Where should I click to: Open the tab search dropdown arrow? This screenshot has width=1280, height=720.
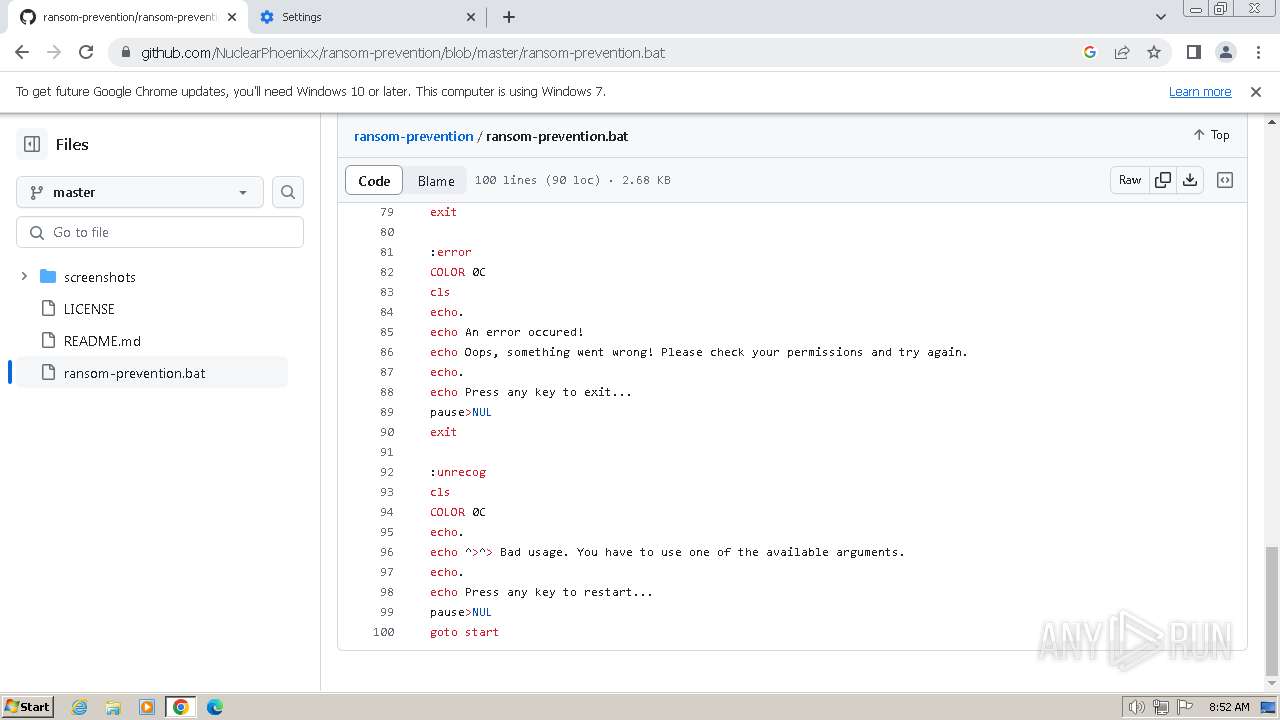click(1161, 17)
